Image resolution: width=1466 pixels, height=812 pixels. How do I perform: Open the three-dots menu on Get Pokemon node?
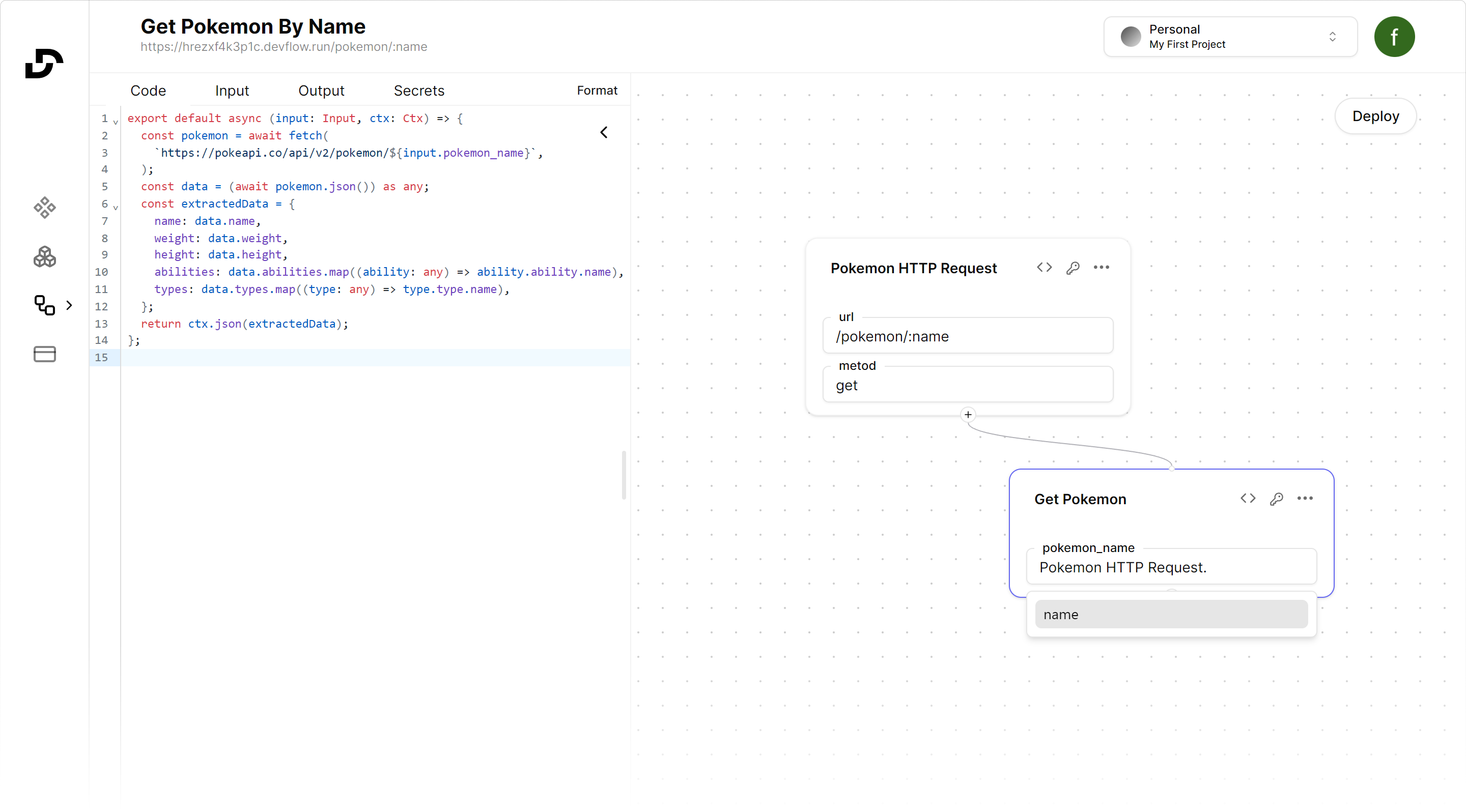[1305, 499]
